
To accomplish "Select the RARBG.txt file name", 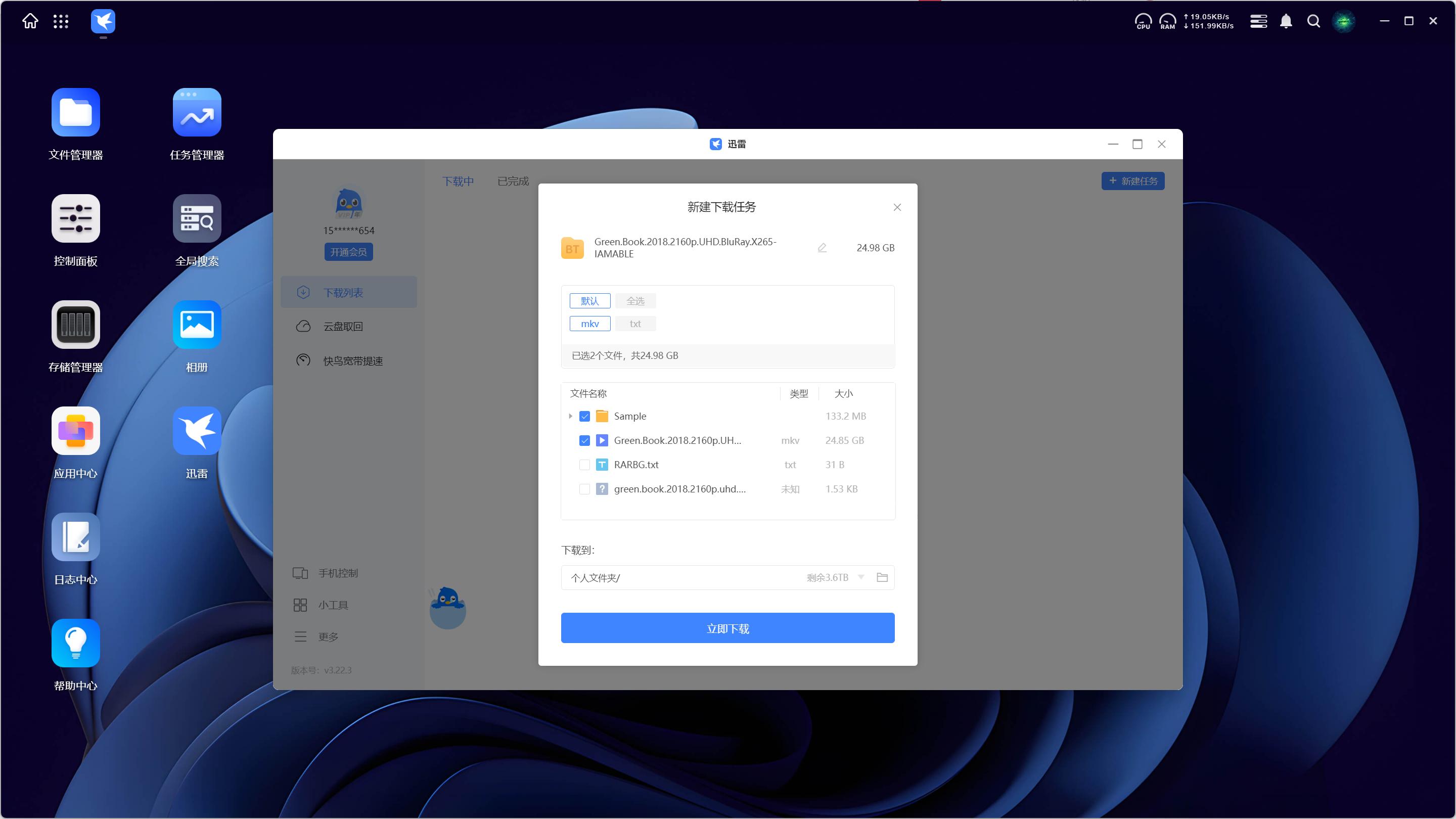I will [x=636, y=465].
